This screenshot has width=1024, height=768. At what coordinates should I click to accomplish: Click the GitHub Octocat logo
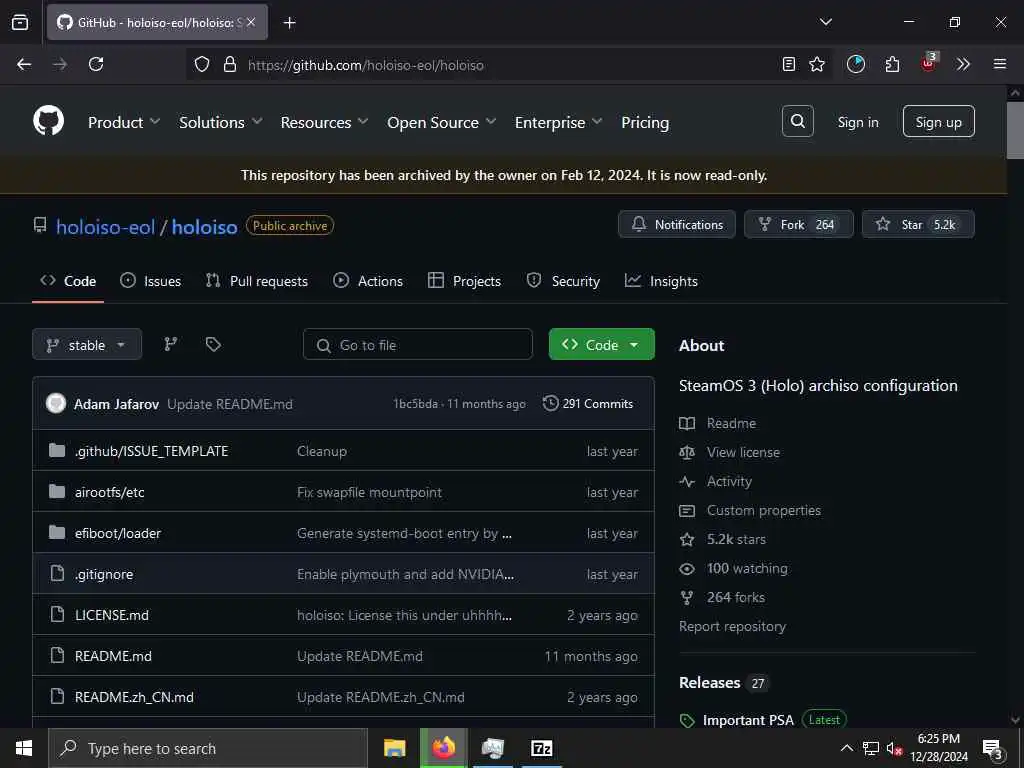pos(49,121)
